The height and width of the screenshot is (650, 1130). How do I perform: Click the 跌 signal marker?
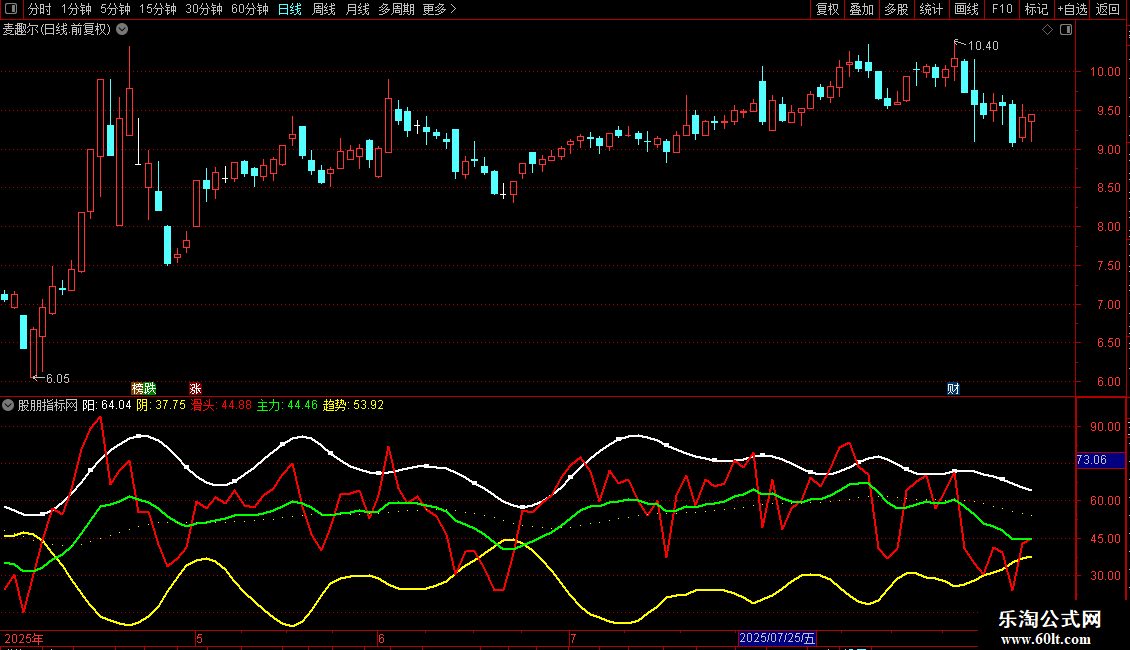(150, 389)
